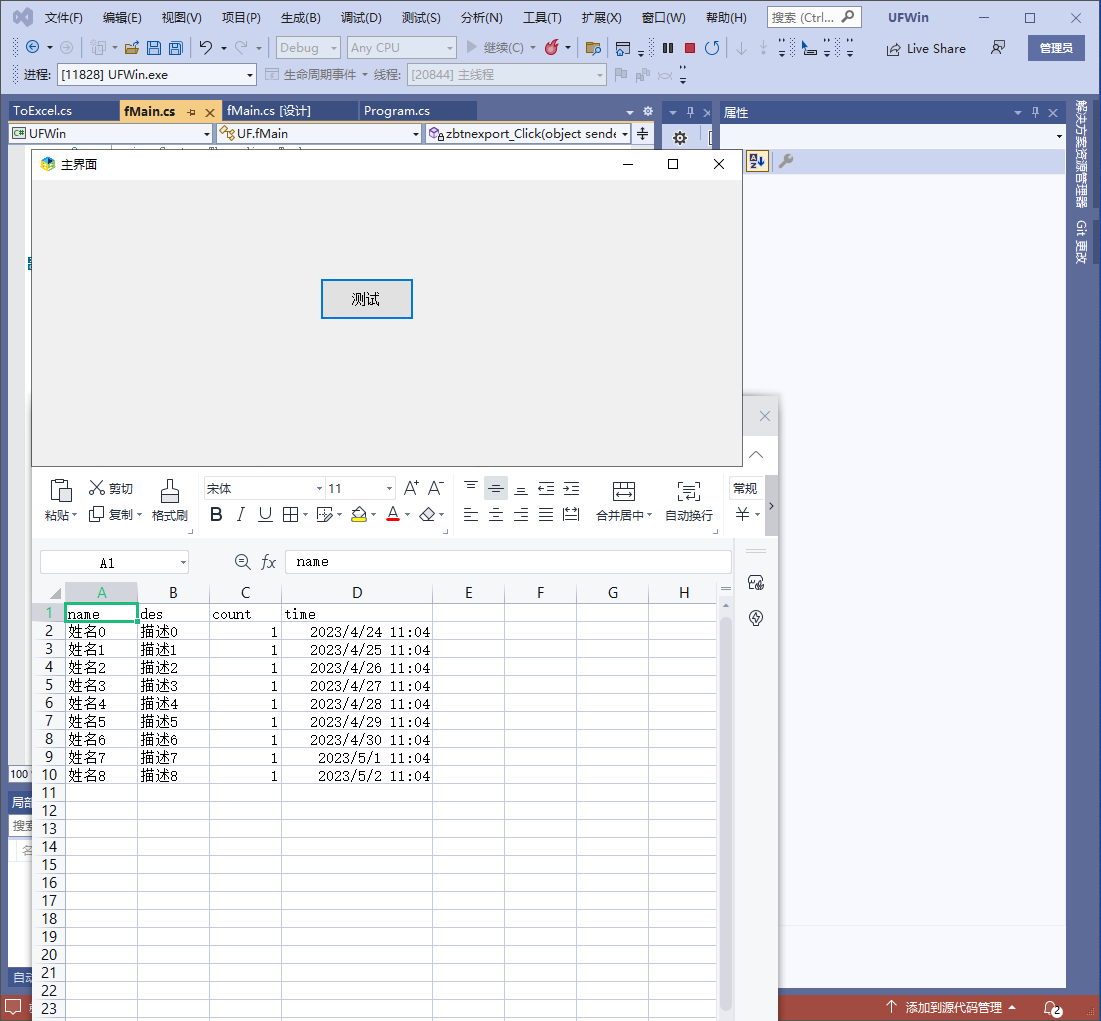Open the font size 11 dropdown
This screenshot has height=1021, width=1101.
(x=389, y=488)
